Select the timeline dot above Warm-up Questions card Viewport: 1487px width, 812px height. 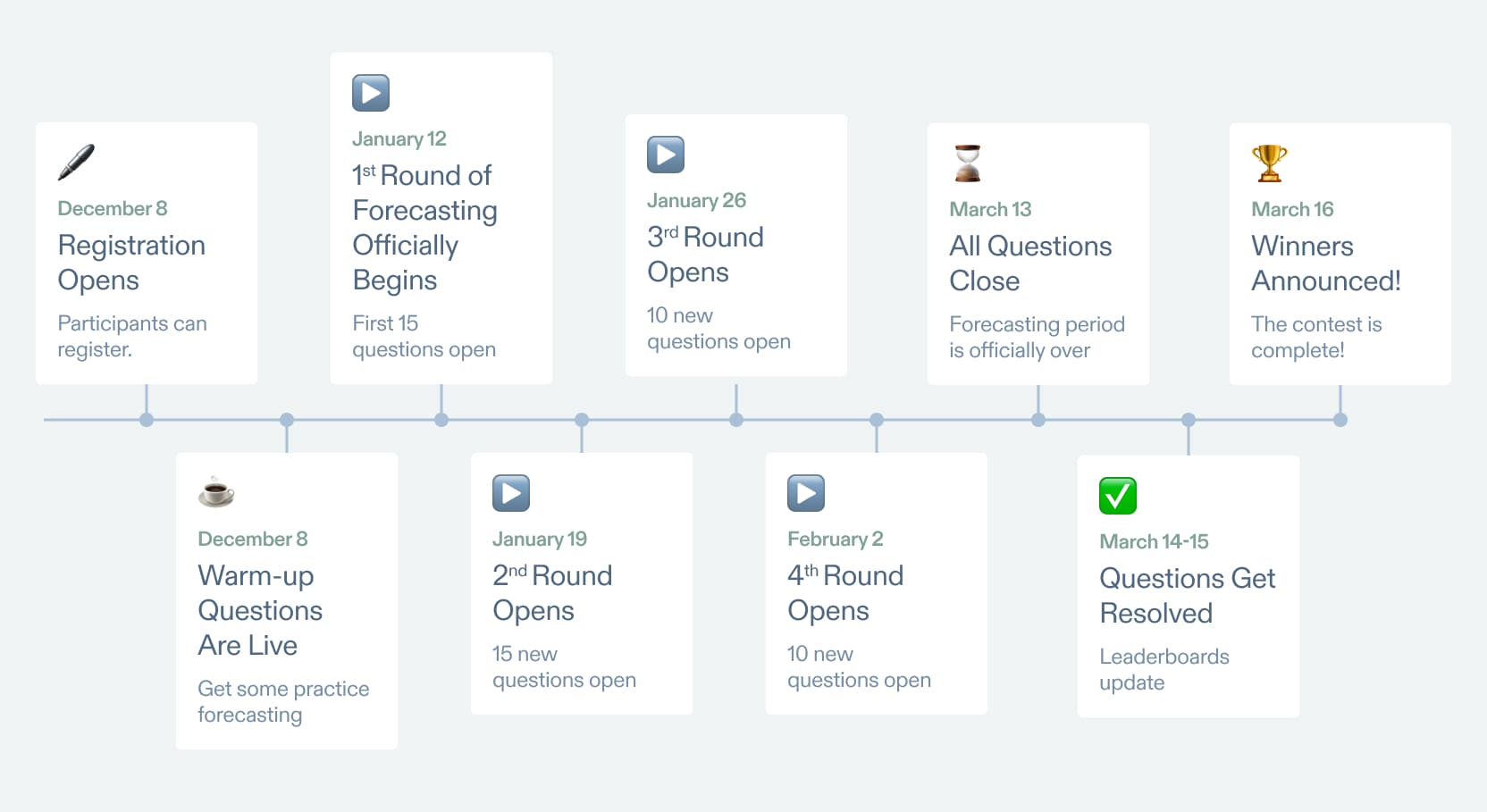coord(287,420)
